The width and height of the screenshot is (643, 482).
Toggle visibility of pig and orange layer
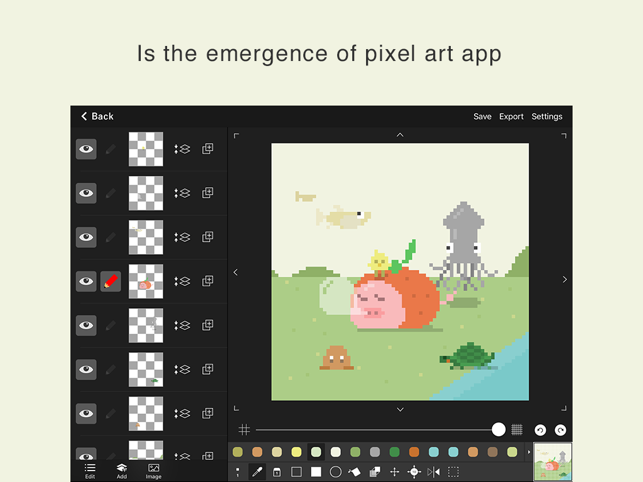[x=86, y=281]
